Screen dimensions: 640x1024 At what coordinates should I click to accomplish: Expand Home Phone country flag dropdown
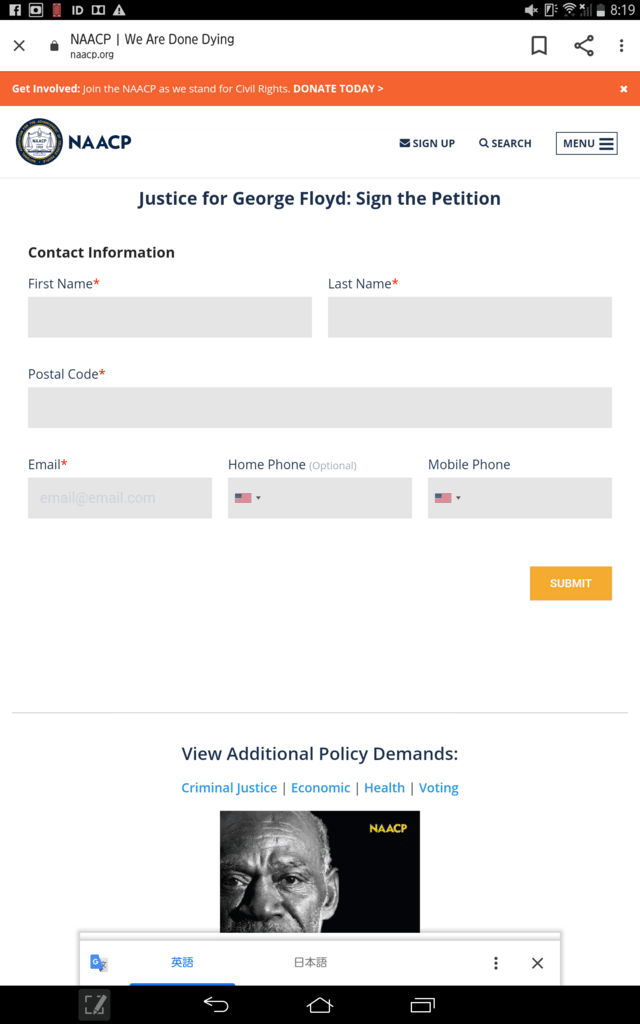(248, 498)
